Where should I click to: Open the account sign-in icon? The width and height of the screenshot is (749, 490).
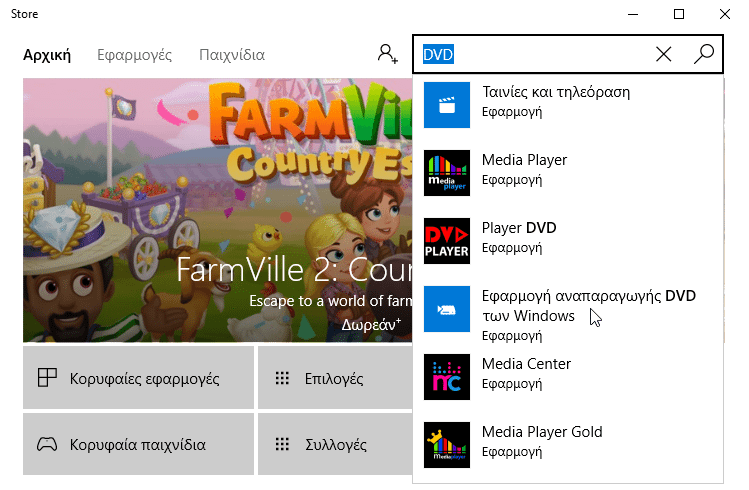[387, 54]
